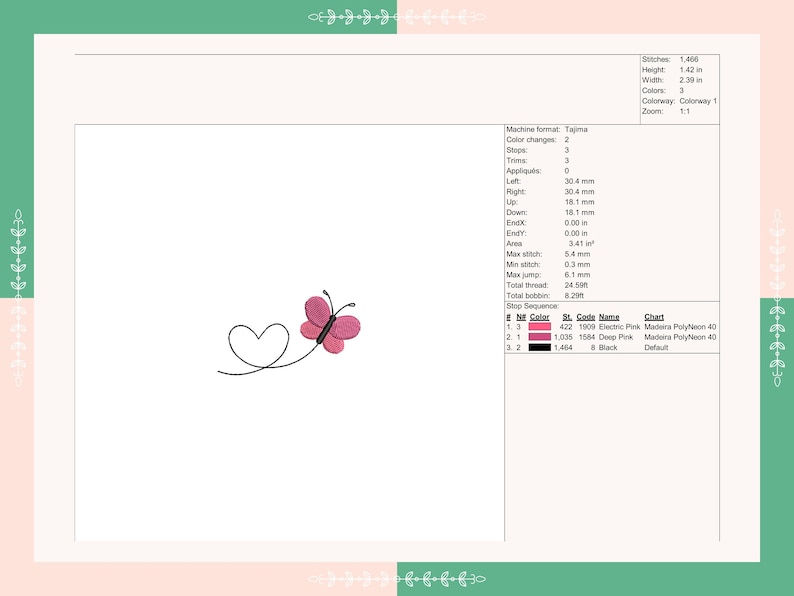Click the total bobbin value '8.29ft'

[x=574, y=295]
